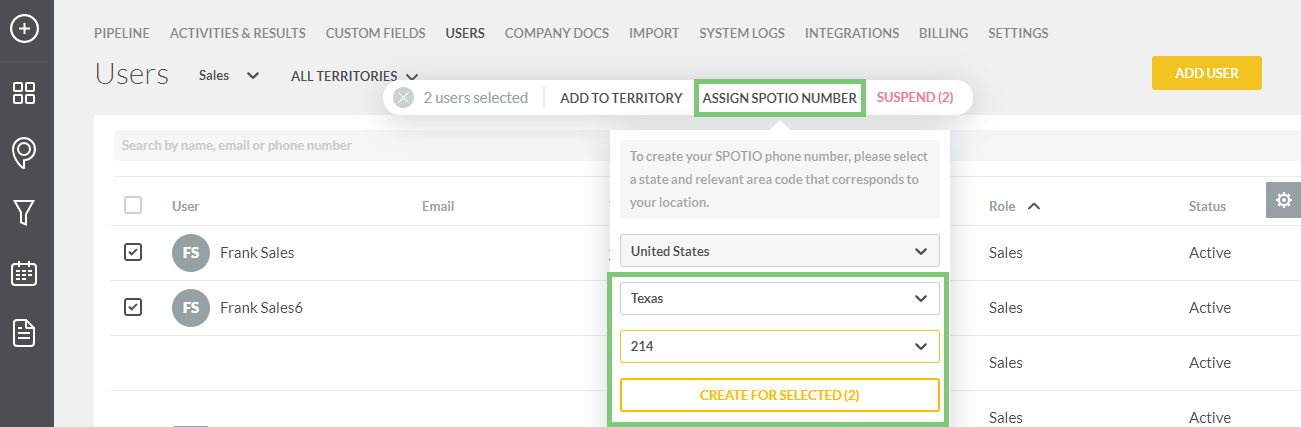Open the filter funnel icon in sidebar

point(24,212)
